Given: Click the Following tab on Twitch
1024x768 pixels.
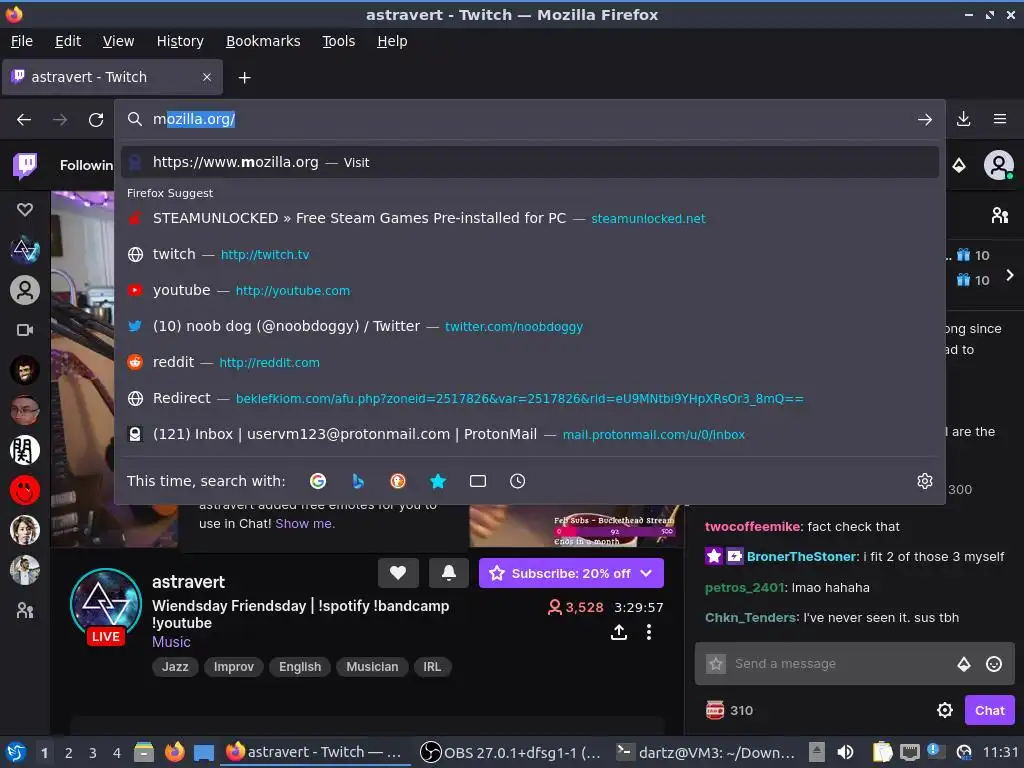Looking at the screenshot, I should (87, 165).
